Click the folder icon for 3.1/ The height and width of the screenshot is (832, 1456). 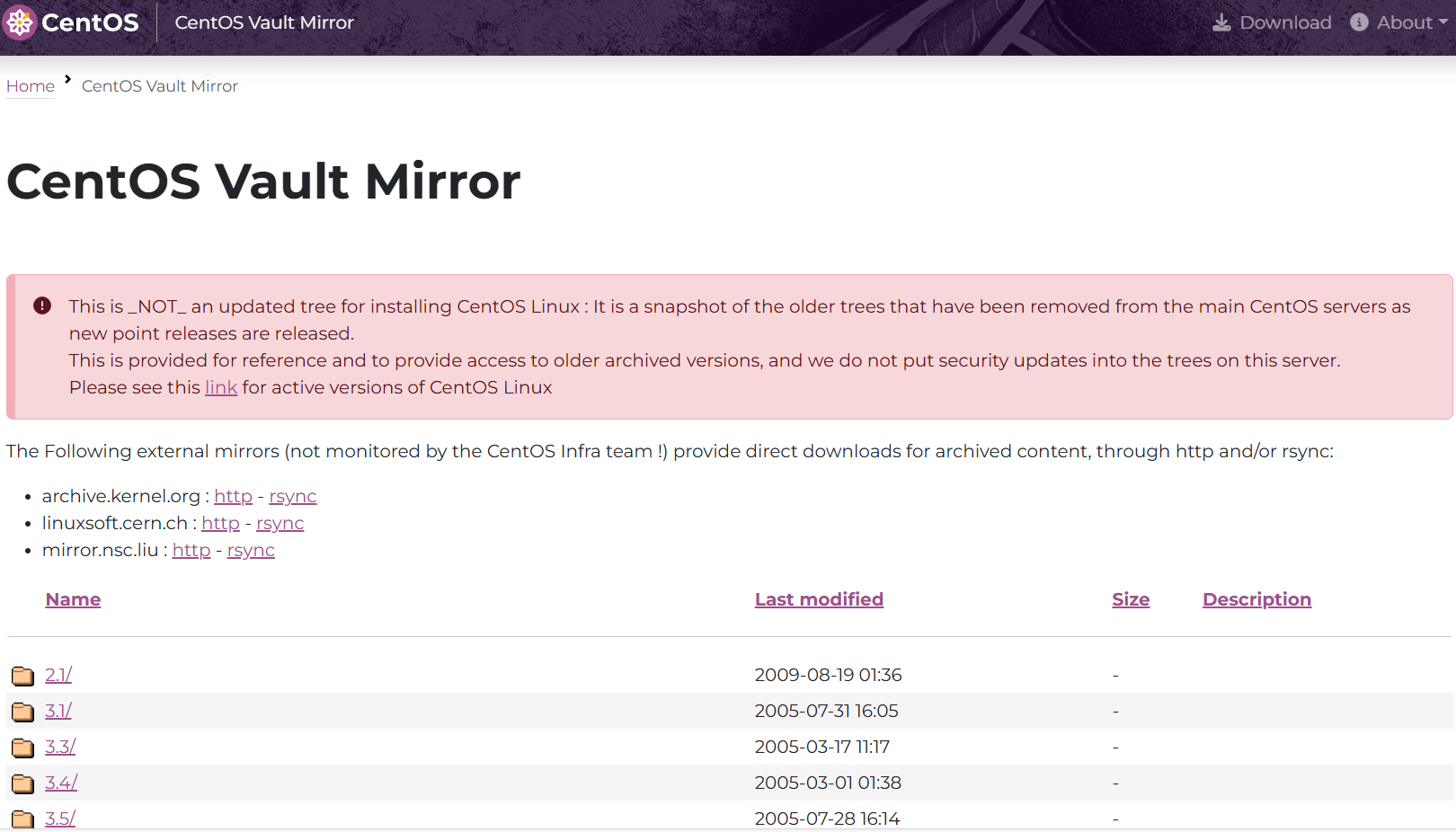tap(22, 712)
